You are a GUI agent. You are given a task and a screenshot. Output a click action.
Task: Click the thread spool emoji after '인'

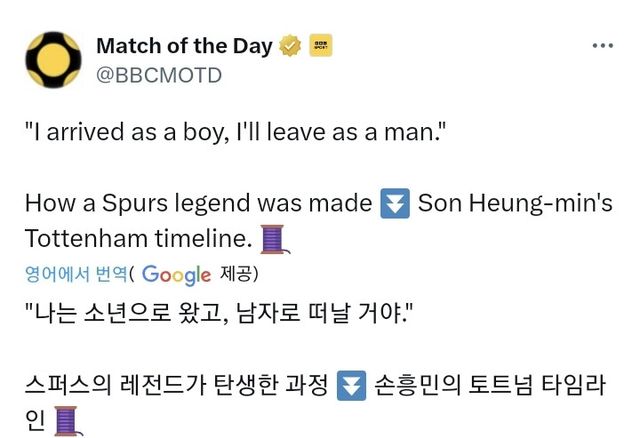click(x=67, y=420)
